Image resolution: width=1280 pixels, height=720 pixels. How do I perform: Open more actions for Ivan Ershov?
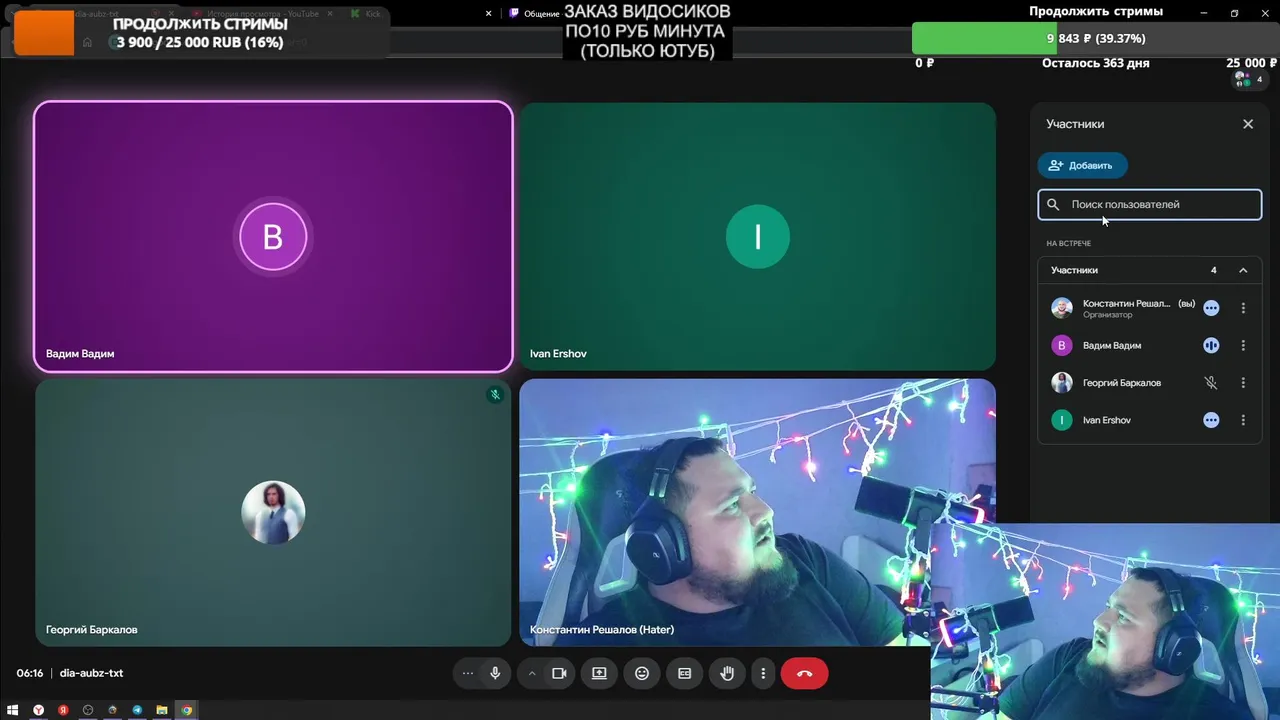(x=1243, y=420)
